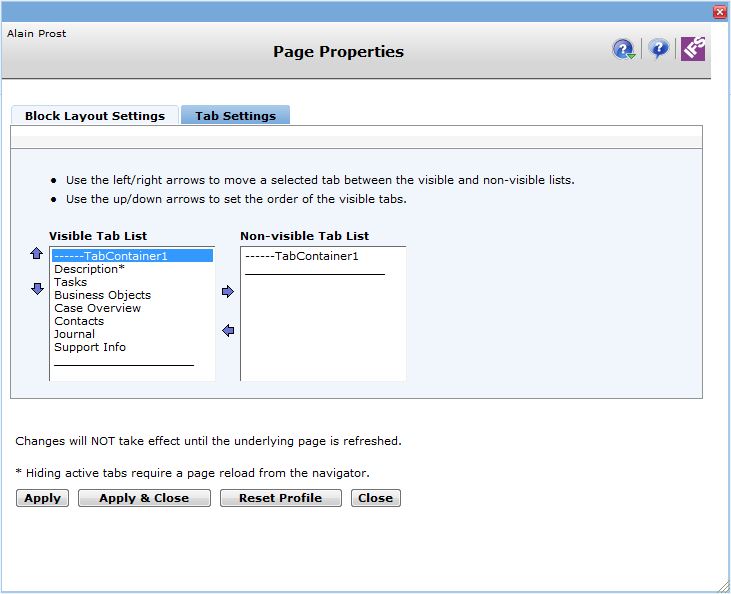Select the Tab Settings tab
This screenshot has width=731, height=594.
pos(235,116)
